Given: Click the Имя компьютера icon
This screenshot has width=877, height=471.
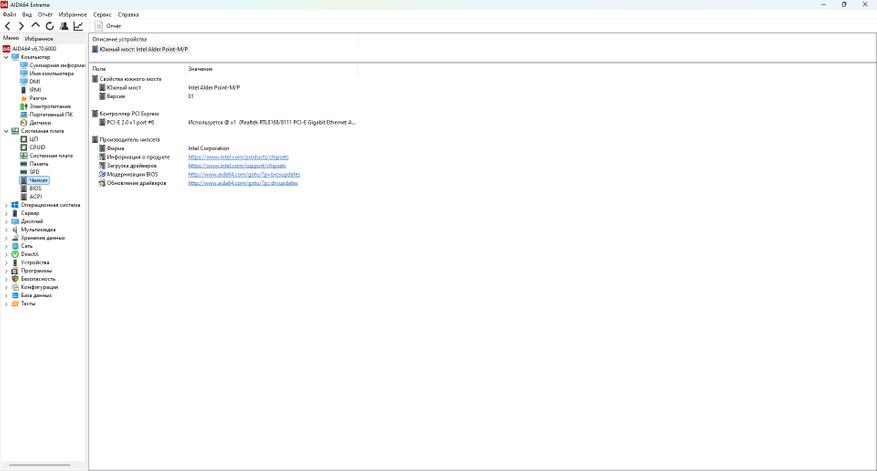Looking at the screenshot, I should (23, 73).
